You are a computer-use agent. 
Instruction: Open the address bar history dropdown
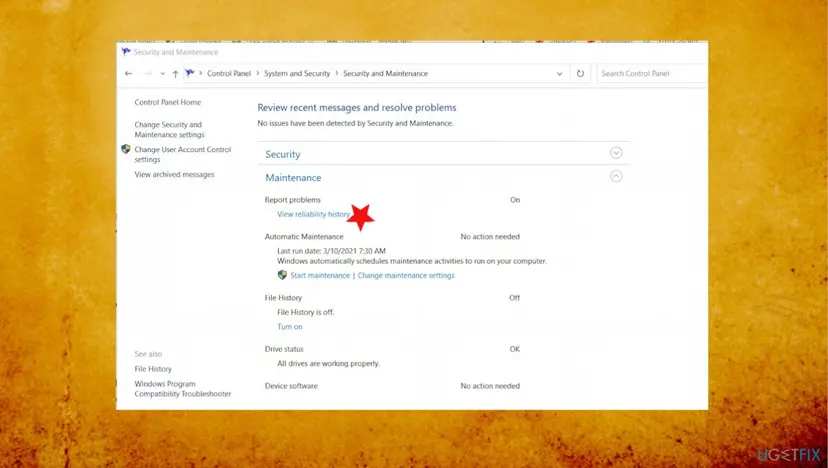coord(559,74)
